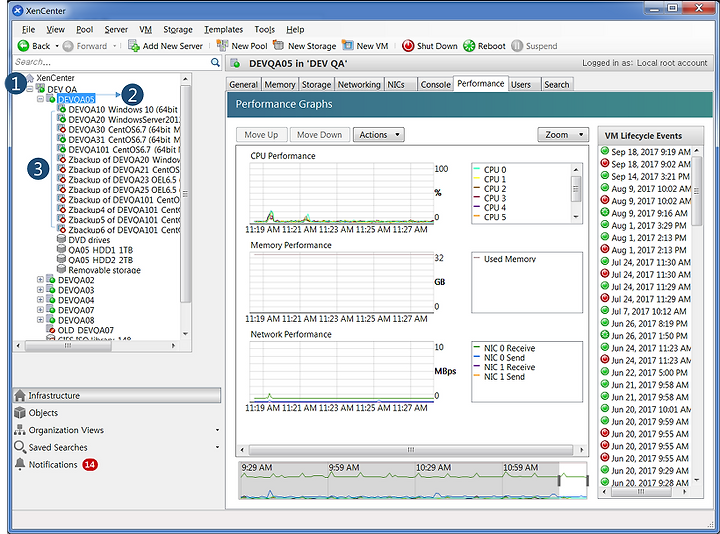Select Jul 7, 2017 10:12 AM lifecycle event
The width and height of the screenshot is (720, 534).
pos(644,311)
